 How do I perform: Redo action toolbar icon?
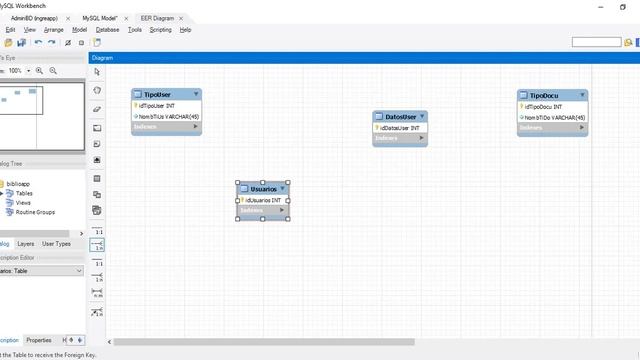pyautogui.click(x=52, y=42)
